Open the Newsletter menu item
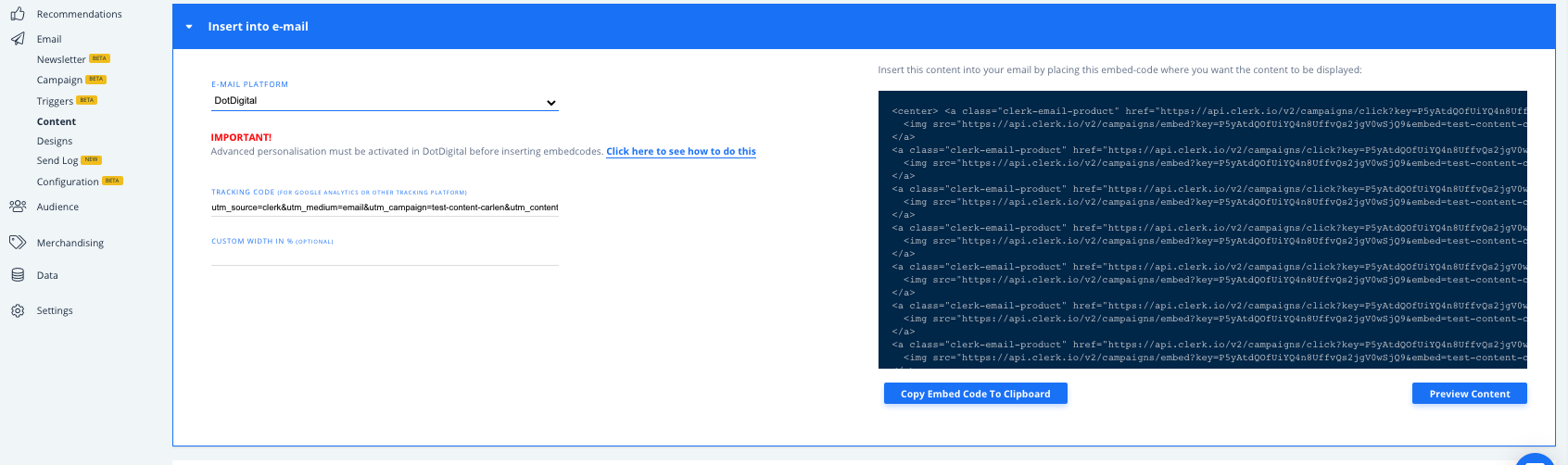Screen dimensions: 1568x465 (61, 60)
